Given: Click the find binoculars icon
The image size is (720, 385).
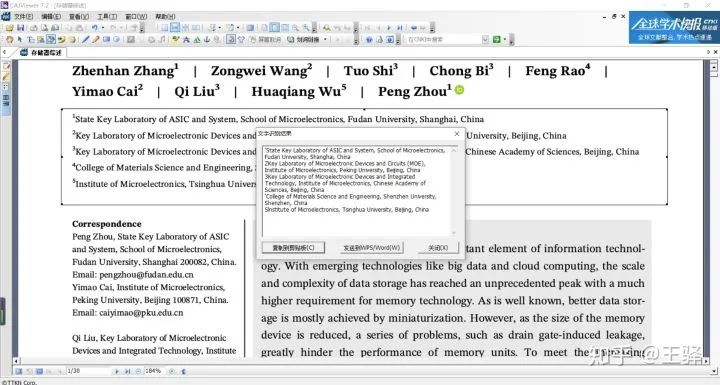Looking at the screenshot, I should [x=326, y=28].
